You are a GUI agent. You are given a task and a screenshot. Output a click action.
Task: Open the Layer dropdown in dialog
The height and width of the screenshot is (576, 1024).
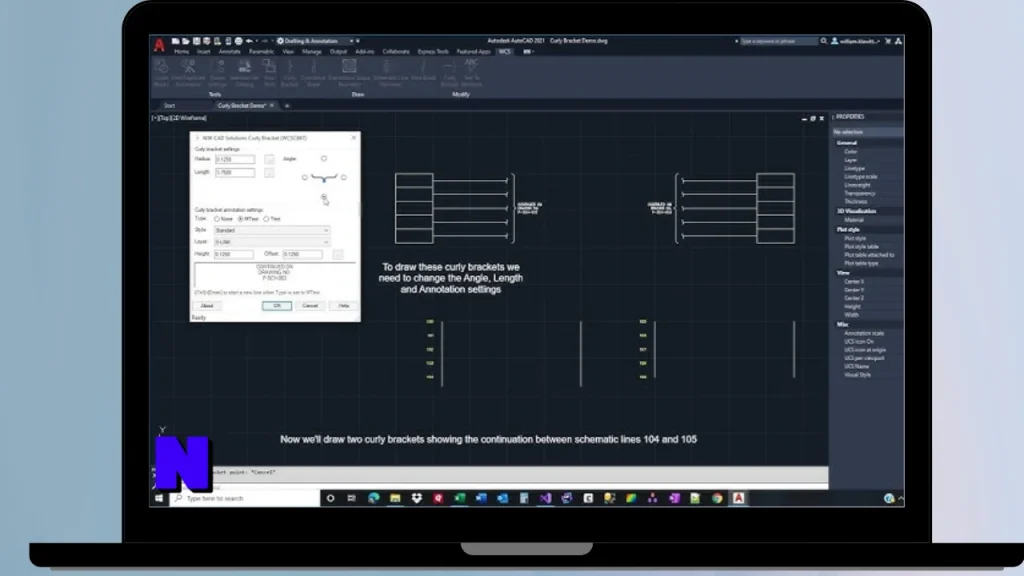[x=272, y=242]
